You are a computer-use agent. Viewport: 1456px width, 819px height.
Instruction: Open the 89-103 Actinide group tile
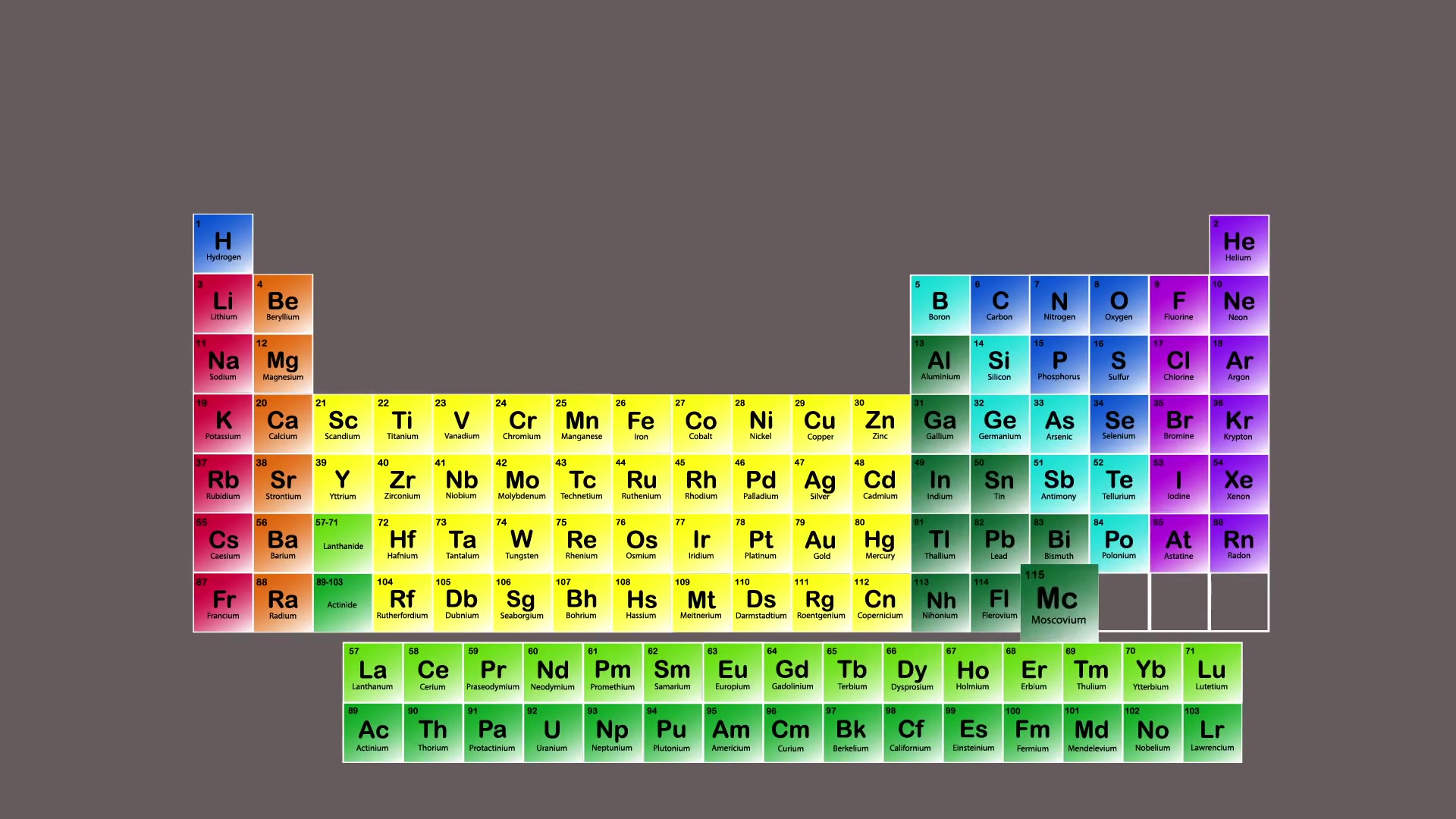click(x=343, y=603)
